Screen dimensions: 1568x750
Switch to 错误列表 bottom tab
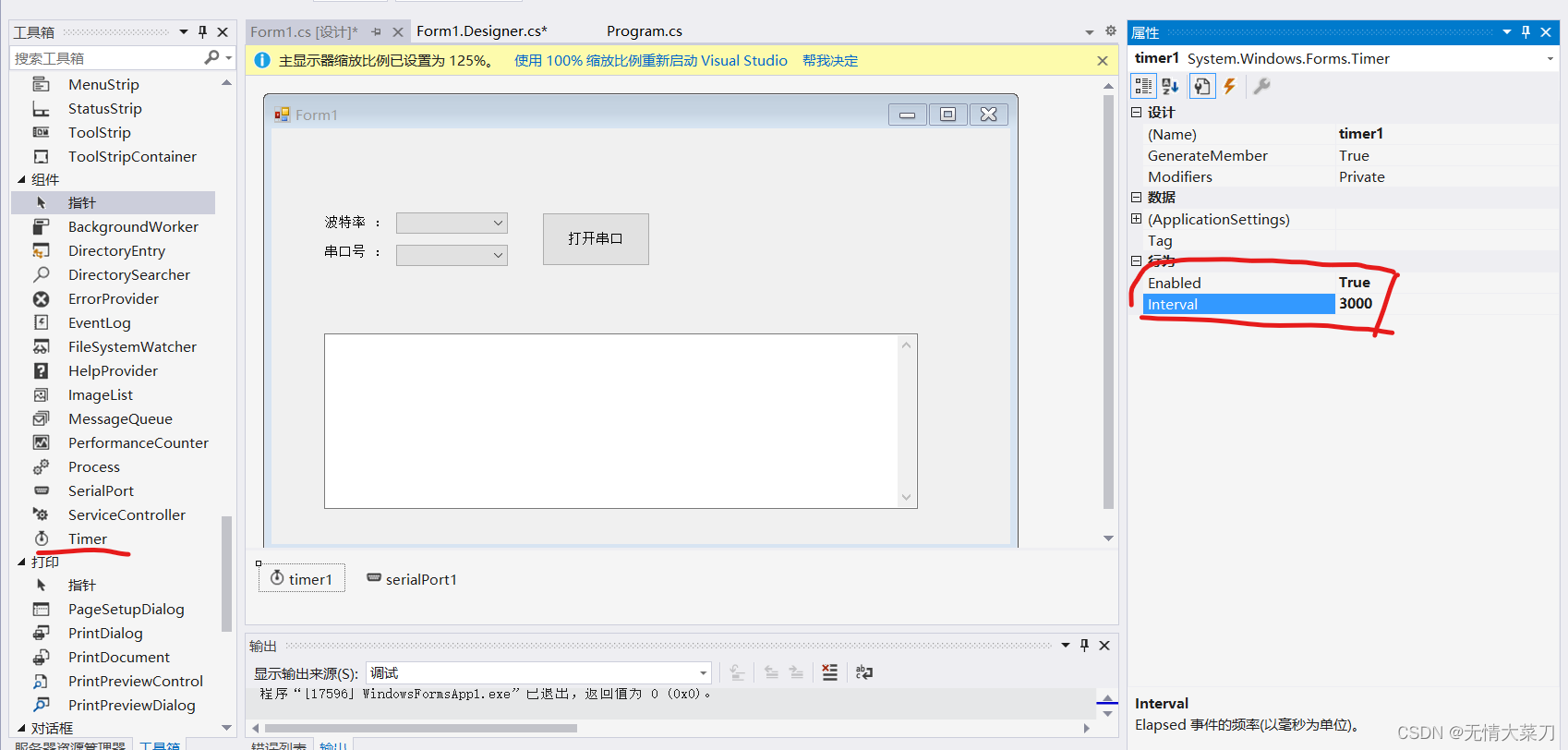click(x=279, y=744)
